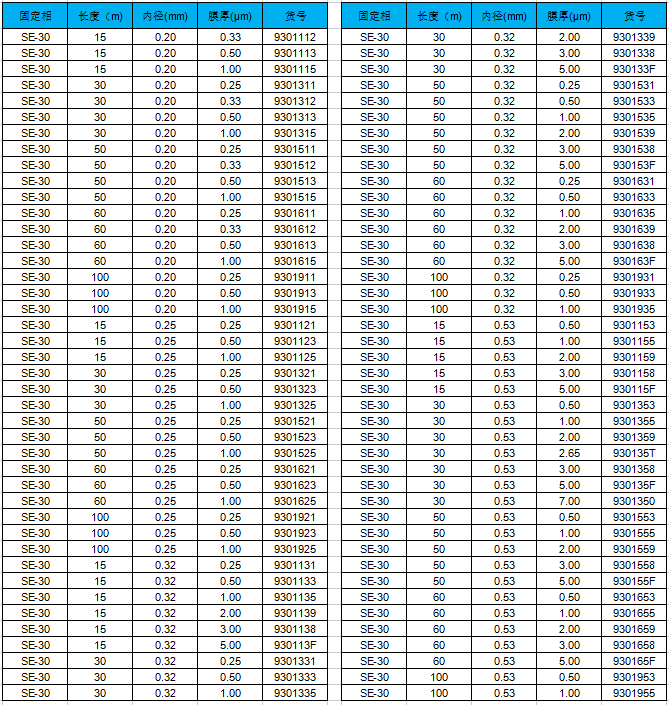669x705 pixels.
Task: Select product number 9301339 cell
Action: 634,37
